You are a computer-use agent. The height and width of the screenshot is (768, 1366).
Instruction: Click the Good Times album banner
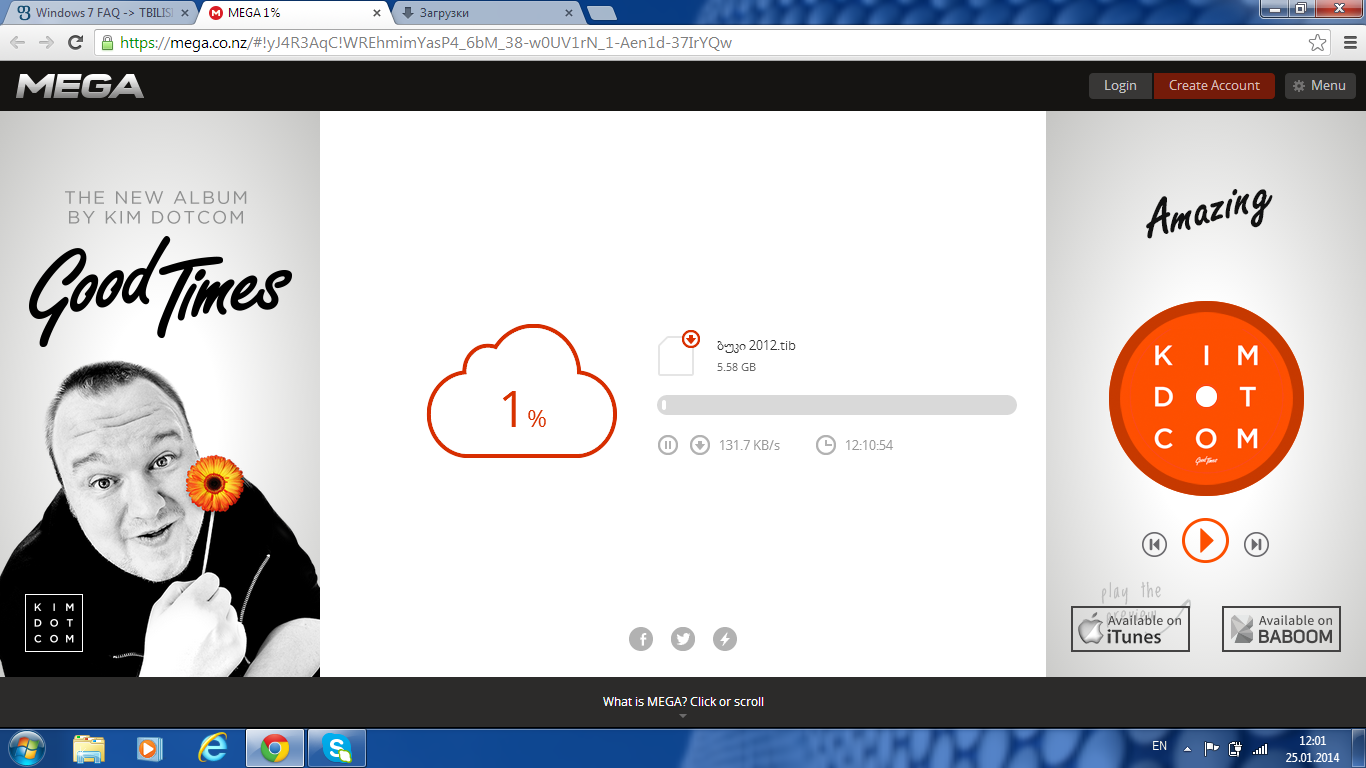(160, 394)
